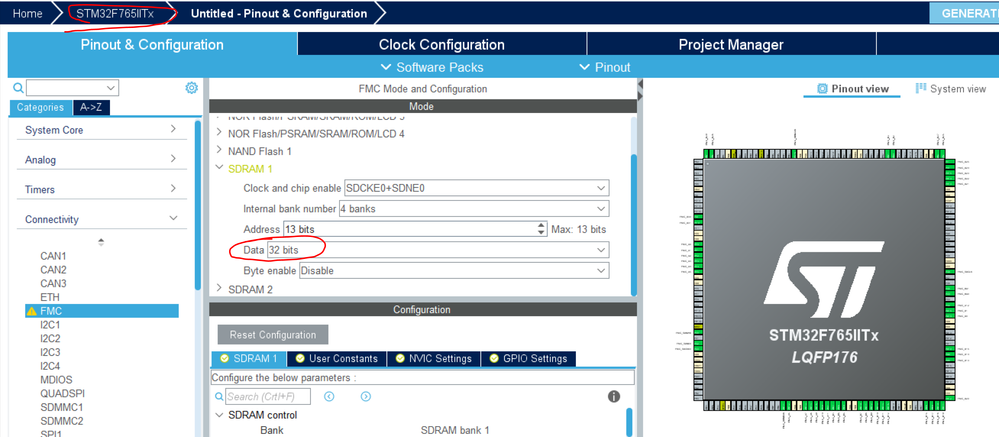The image size is (999, 437).
Task: Click the GENERATE CODE button
Action: coord(964,13)
